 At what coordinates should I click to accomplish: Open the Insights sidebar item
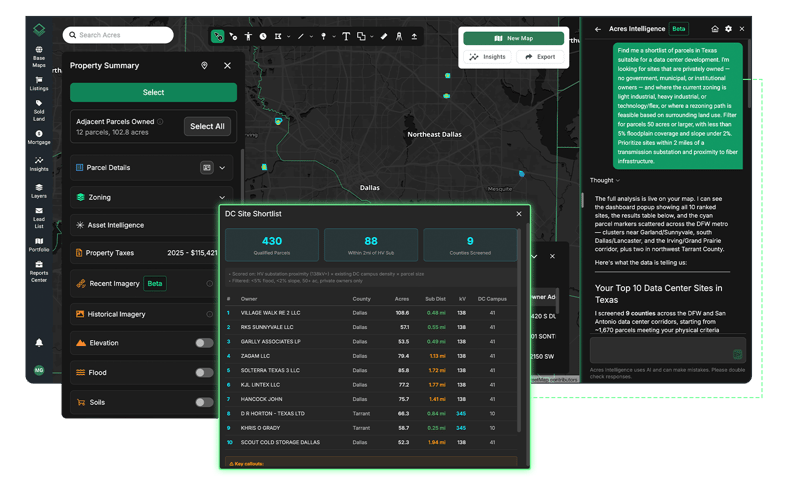pyautogui.click(x=39, y=164)
